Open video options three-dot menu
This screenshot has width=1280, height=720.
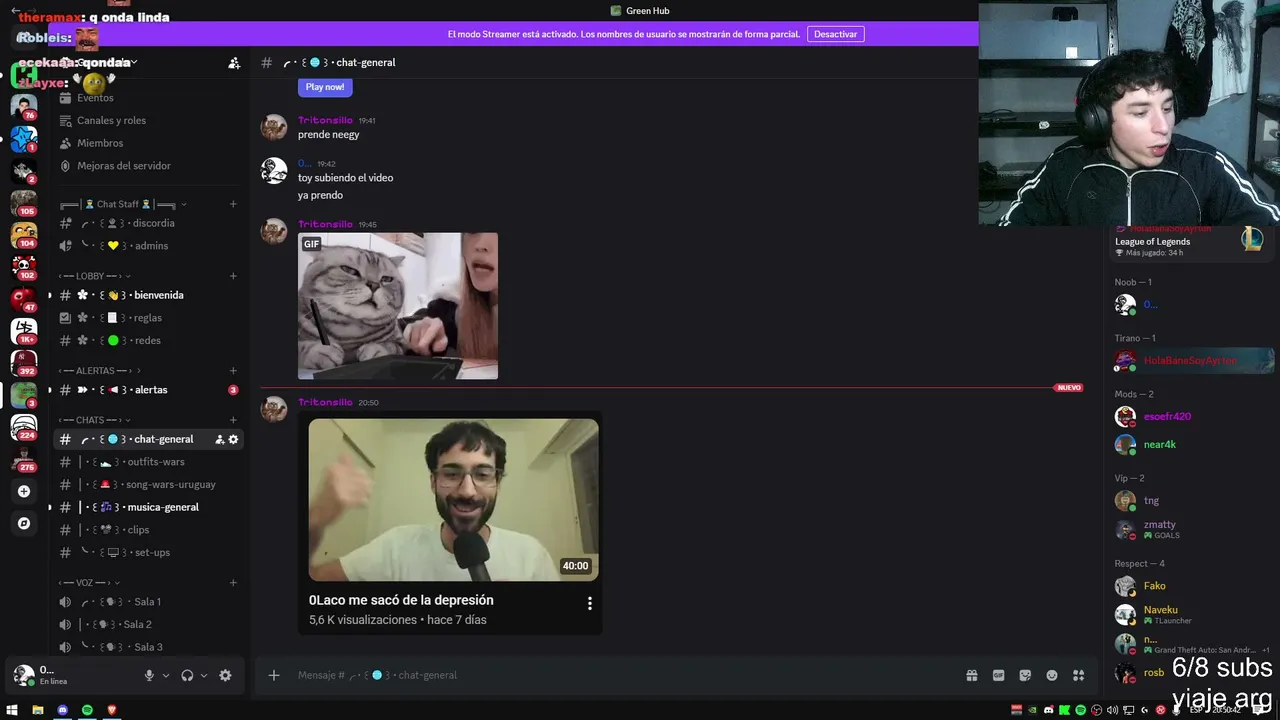[589, 603]
